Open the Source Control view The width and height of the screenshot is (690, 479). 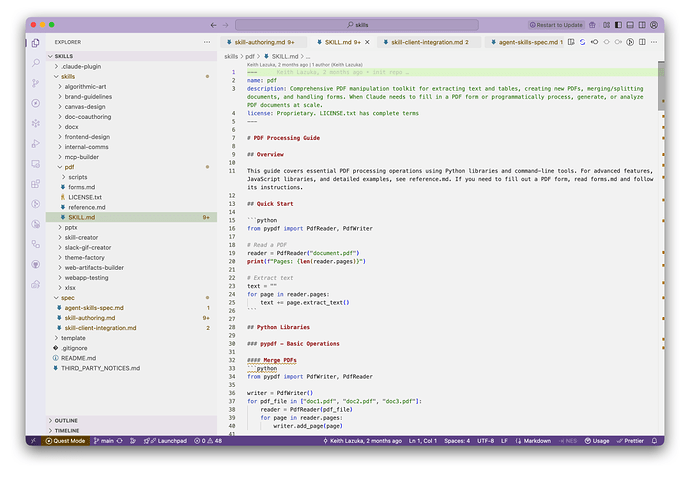(x=36, y=81)
